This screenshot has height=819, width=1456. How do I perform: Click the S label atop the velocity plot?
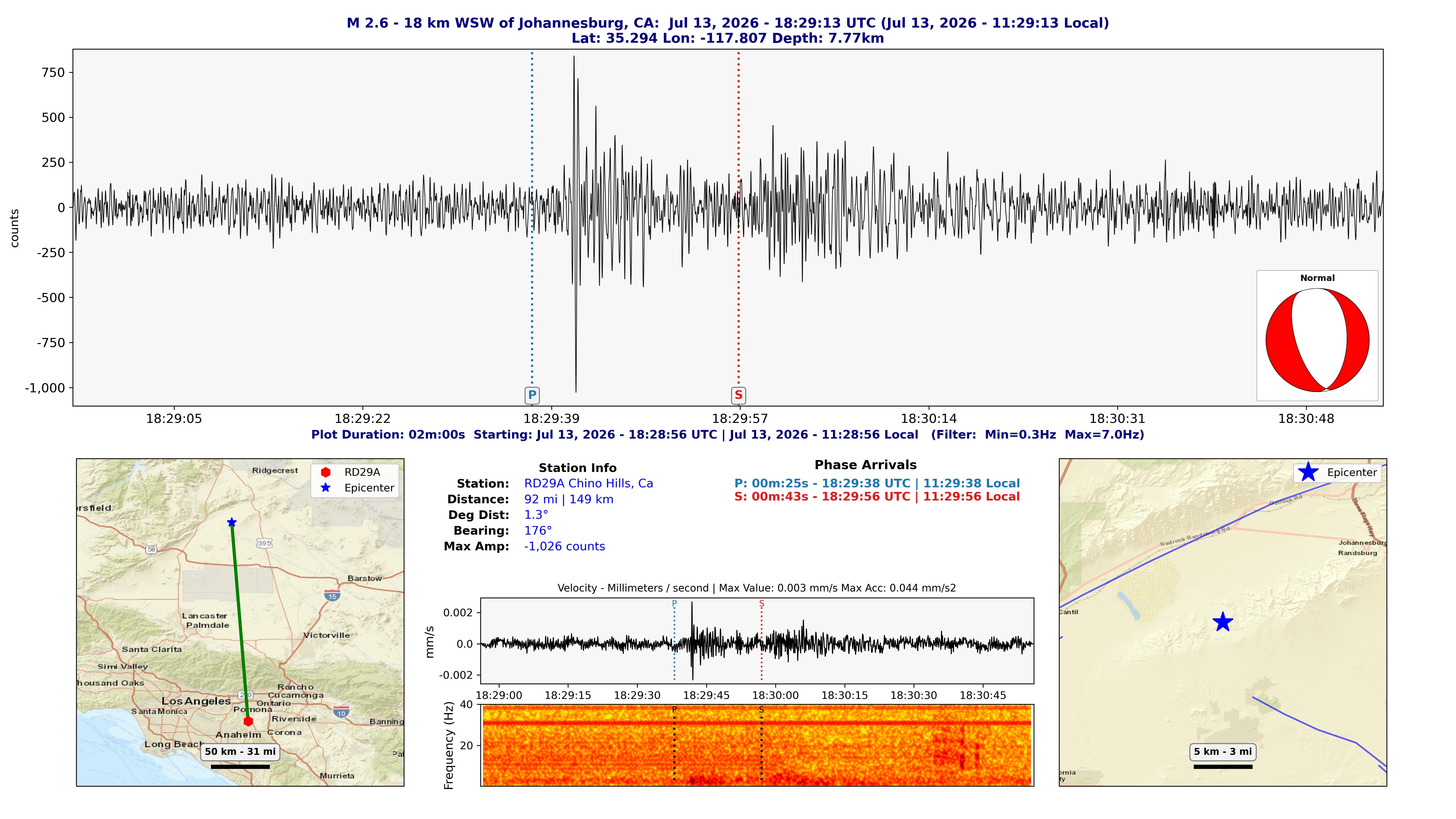point(761,604)
